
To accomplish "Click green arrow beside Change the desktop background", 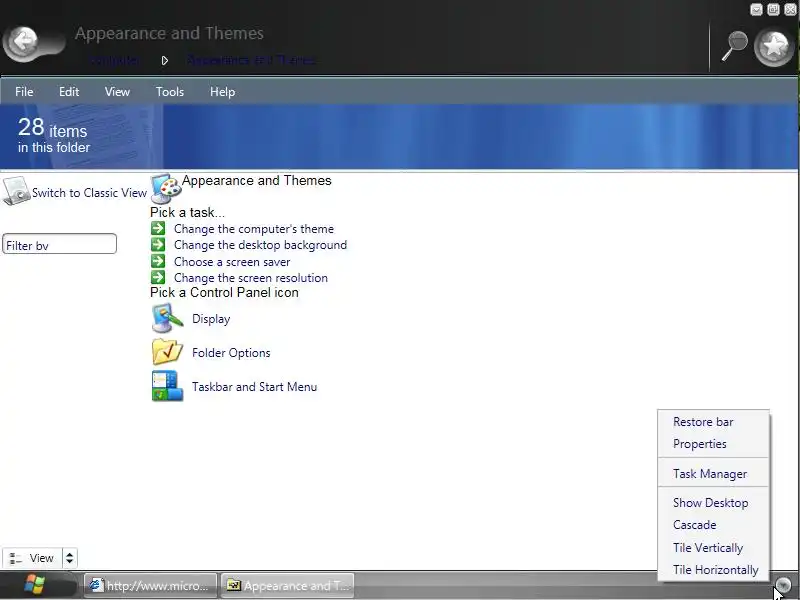I will coord(158,244).
